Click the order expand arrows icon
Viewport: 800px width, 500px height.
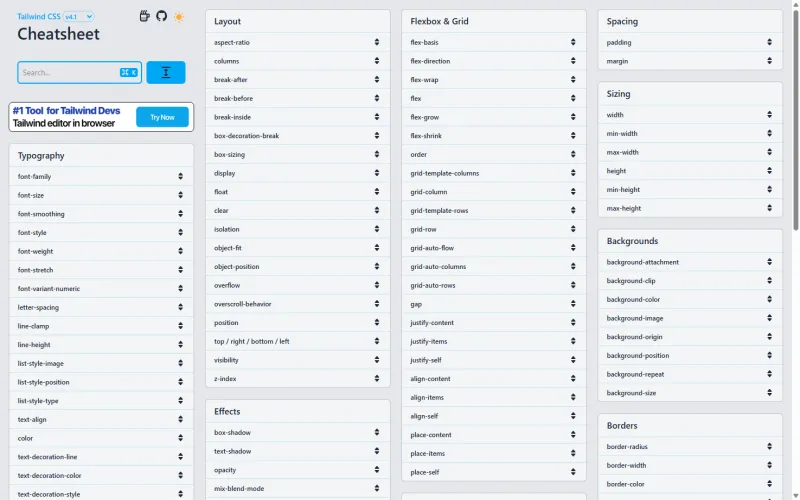573,154
